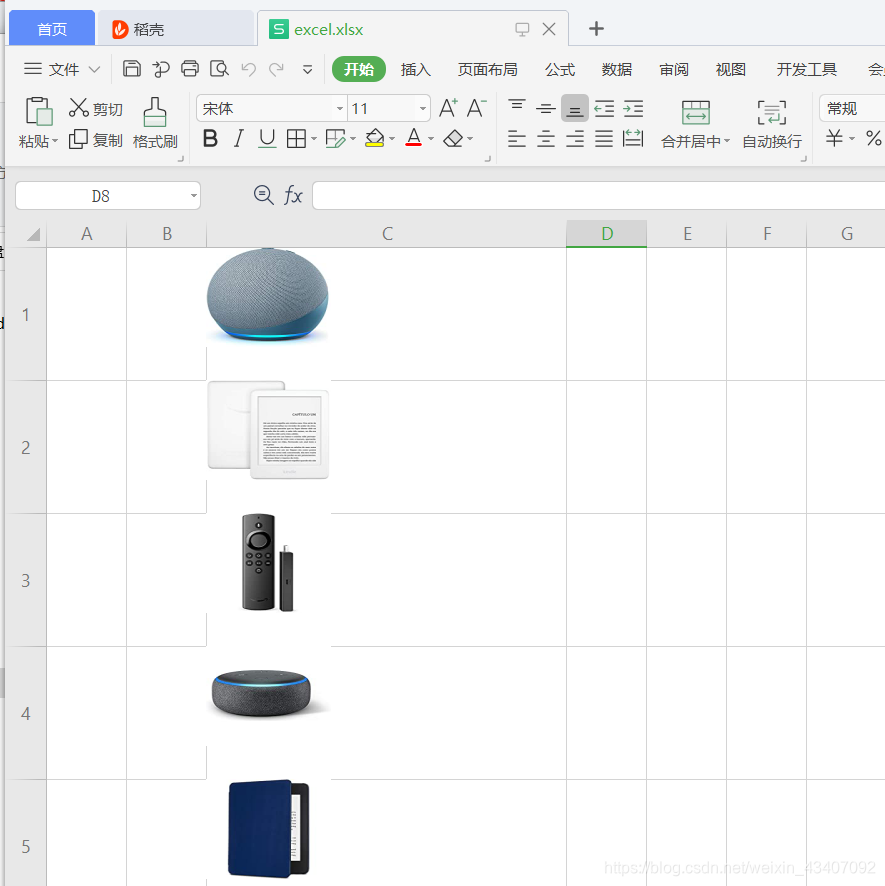Click the Insert Function fx icon
Image resolution: width=885 pixels, height=886 pixels.
(x=293, y=195)
